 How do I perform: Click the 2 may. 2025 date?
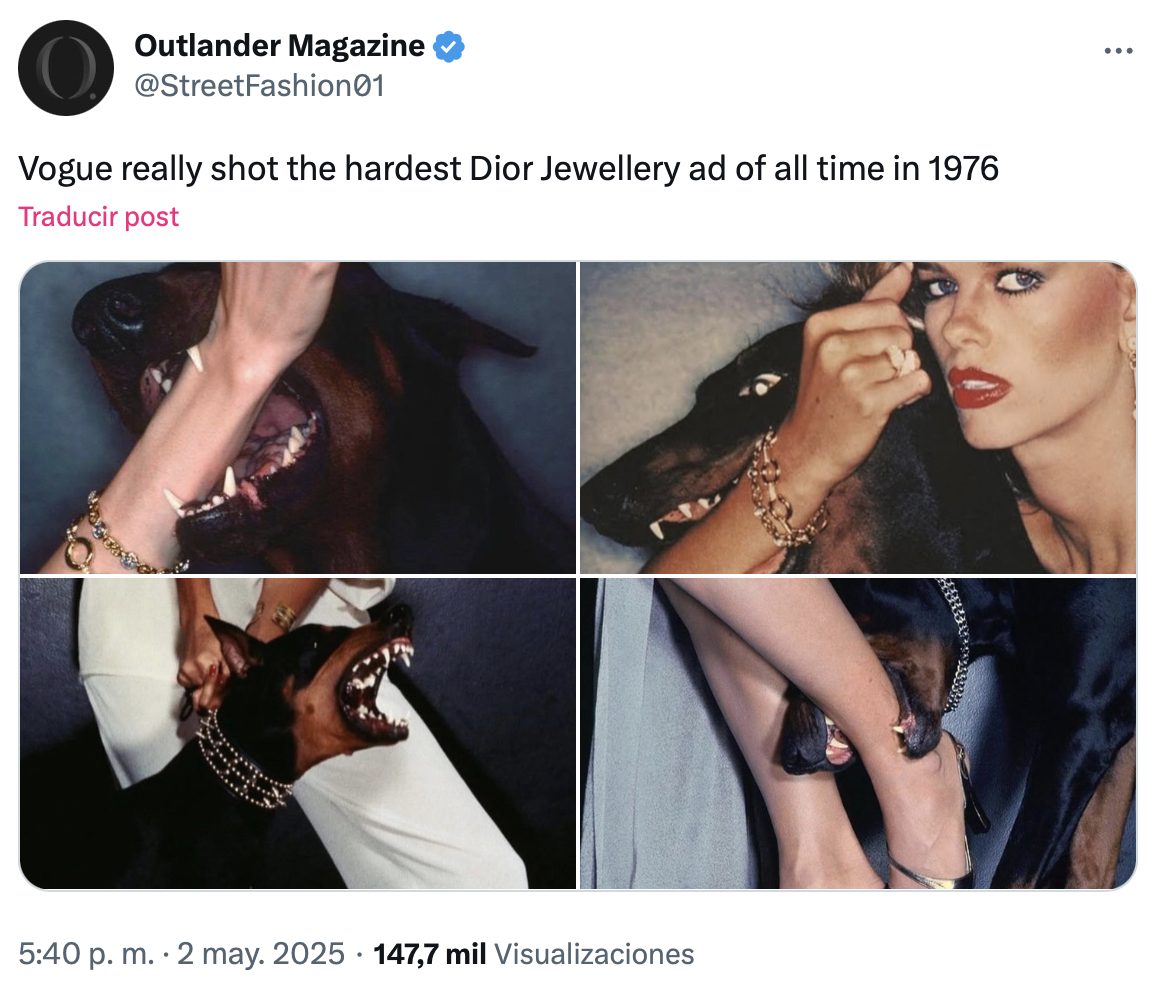tap(261, 954)
